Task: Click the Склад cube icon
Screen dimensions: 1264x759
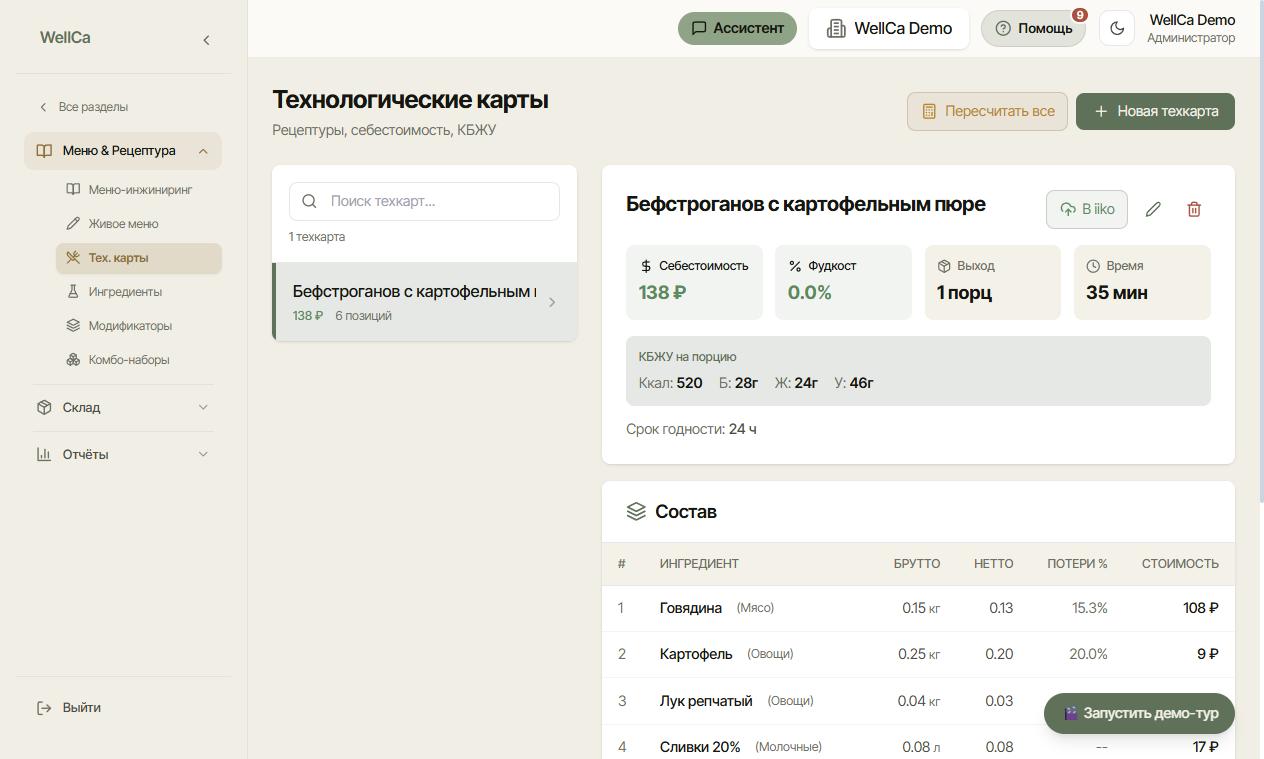Action: click(44, 408)
